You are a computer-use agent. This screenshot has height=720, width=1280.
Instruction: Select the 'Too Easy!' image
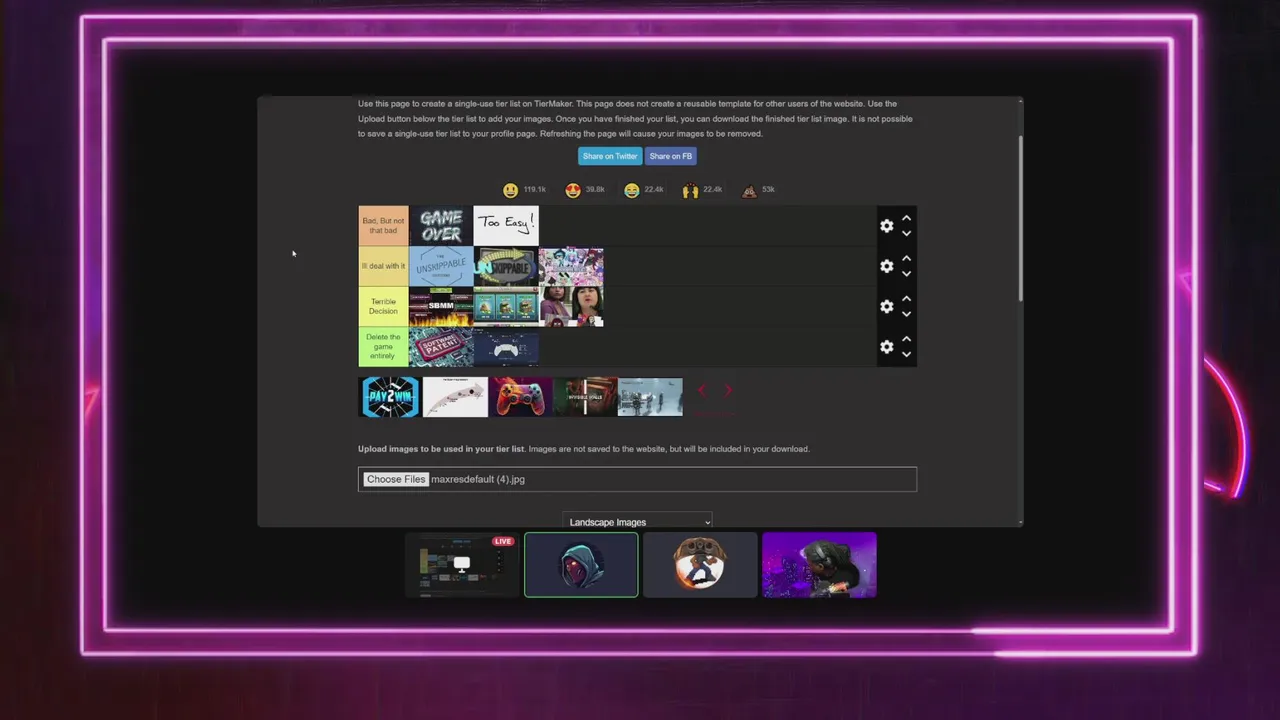[506, 226]
